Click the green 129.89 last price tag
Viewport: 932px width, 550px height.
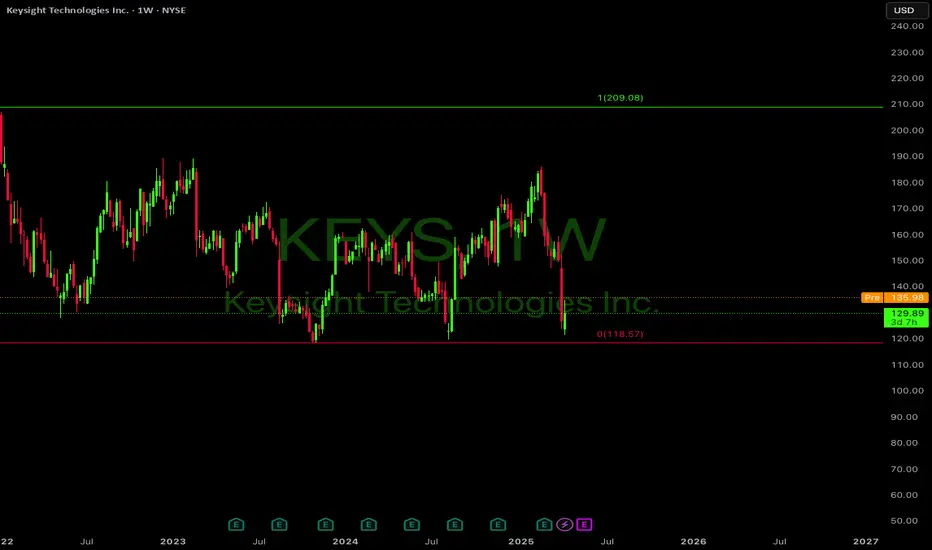click(x=906, y=318)
